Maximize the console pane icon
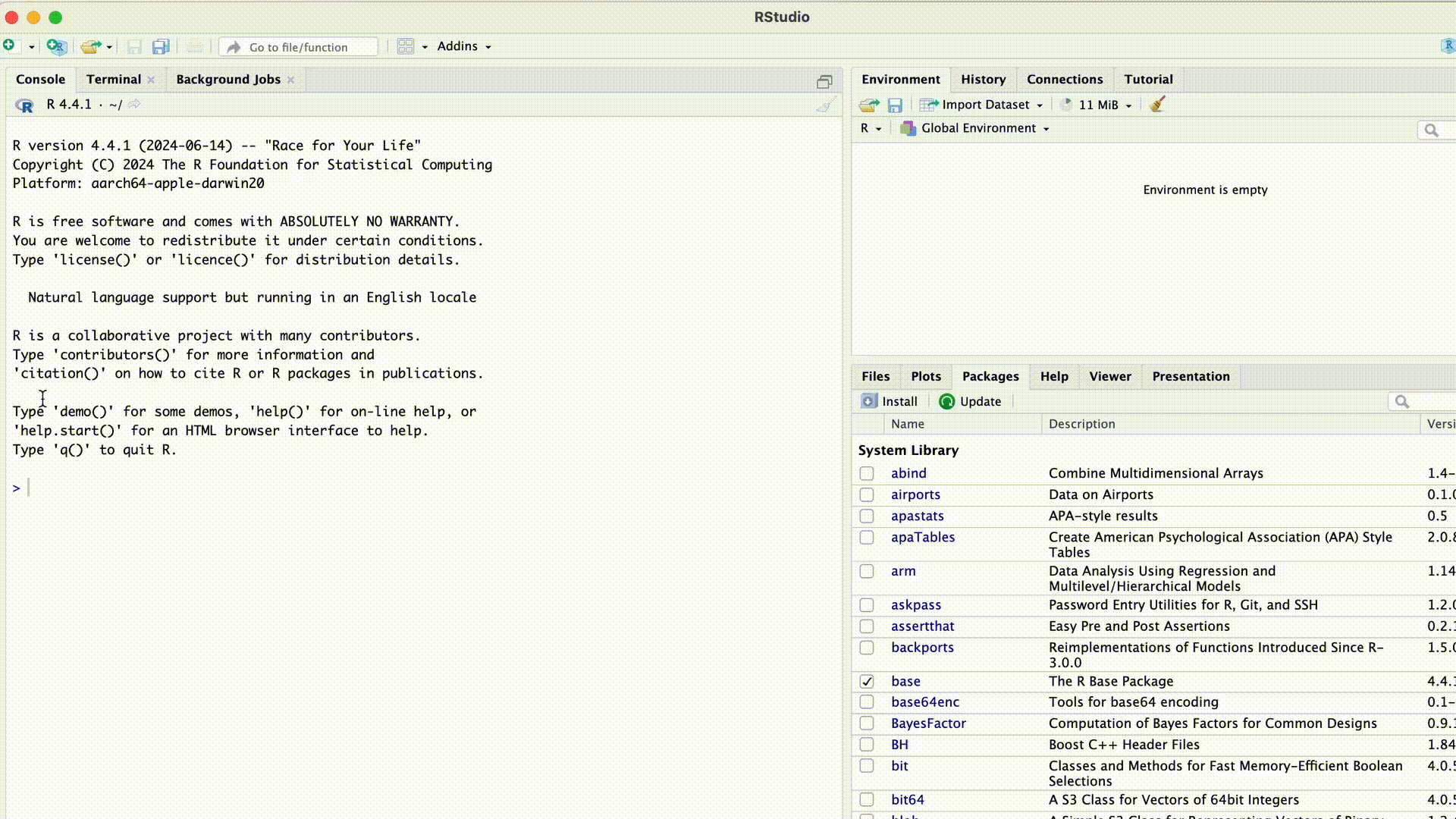 pyautogui.click(x=824, y=81)
